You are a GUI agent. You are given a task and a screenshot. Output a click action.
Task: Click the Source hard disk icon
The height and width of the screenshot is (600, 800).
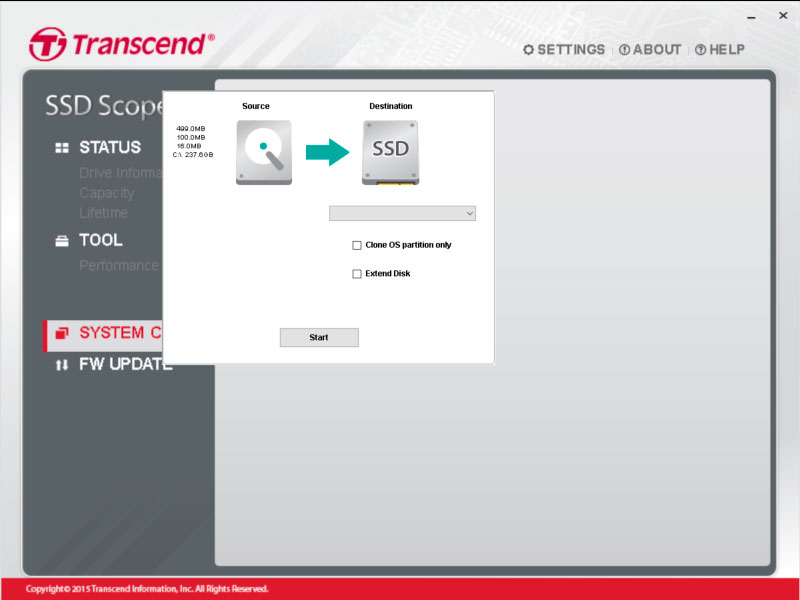pos(263,152)
